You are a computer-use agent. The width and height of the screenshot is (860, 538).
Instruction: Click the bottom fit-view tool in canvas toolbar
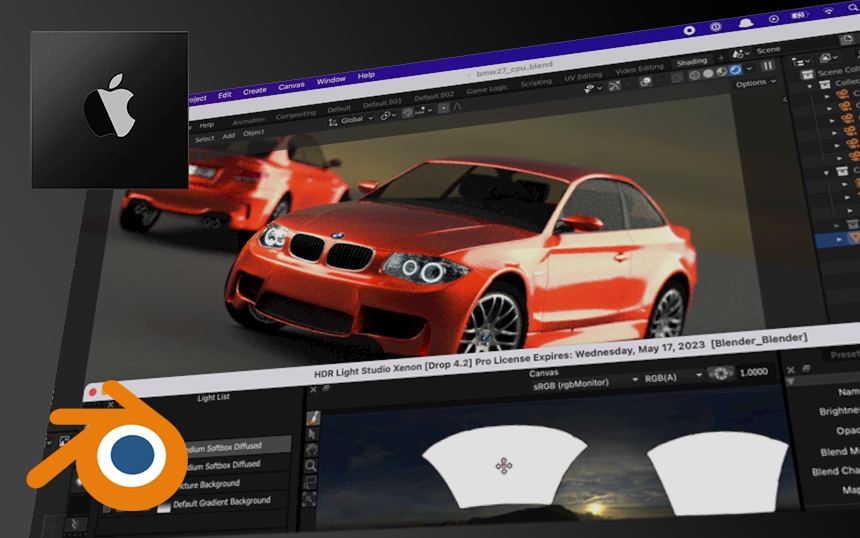pos(309,499)
